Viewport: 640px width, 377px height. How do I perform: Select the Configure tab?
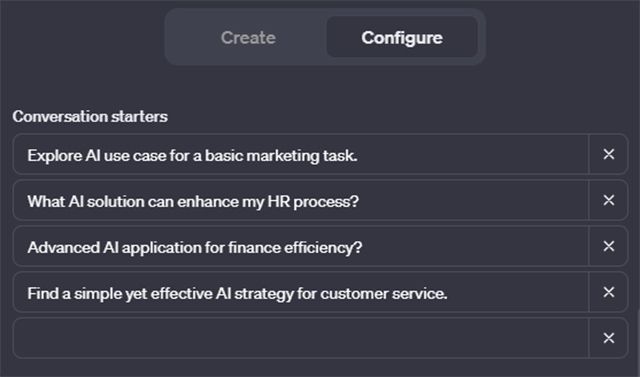click(402, 38)
